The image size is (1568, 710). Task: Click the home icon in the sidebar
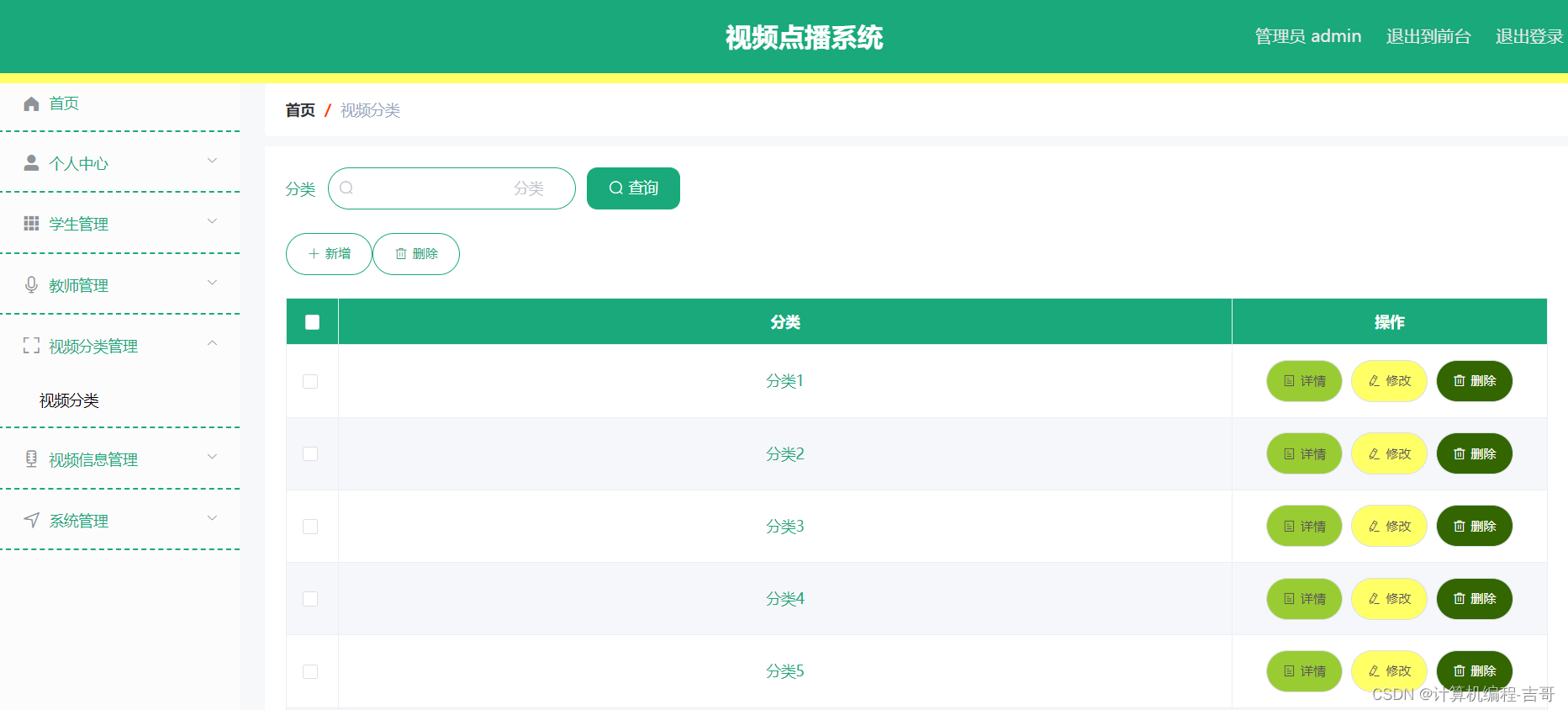(31, 103)
